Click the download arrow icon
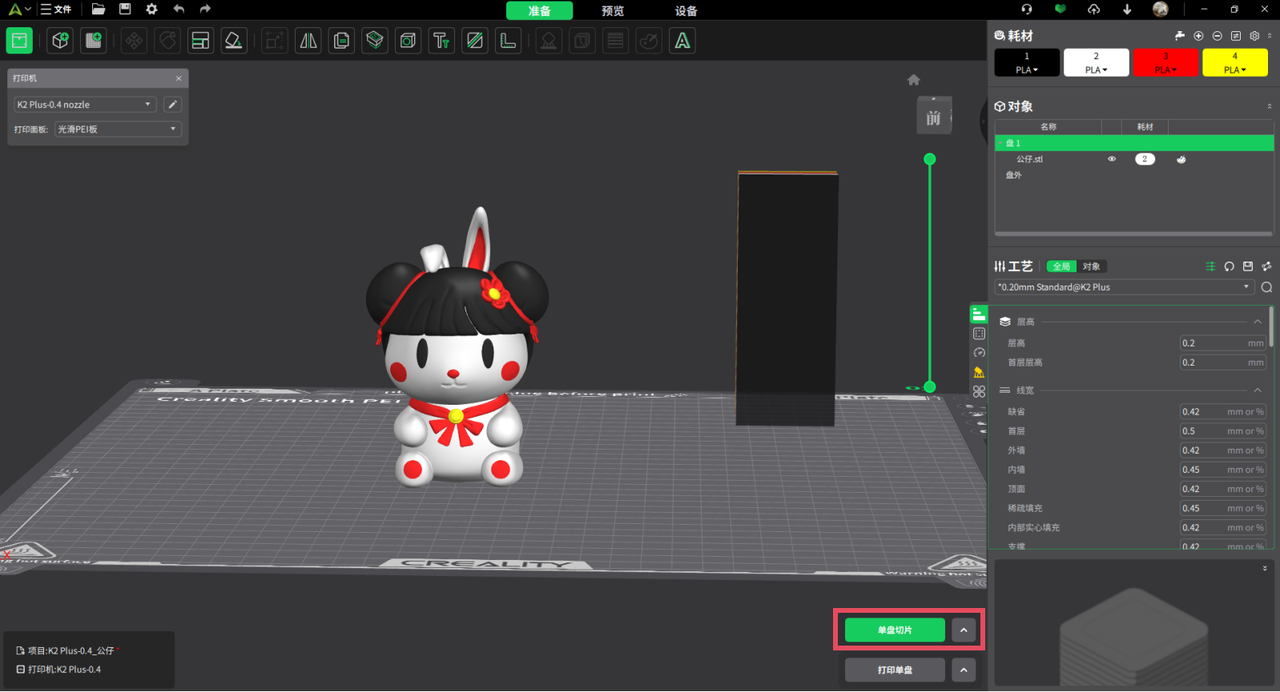 (x=1127, y=9)
